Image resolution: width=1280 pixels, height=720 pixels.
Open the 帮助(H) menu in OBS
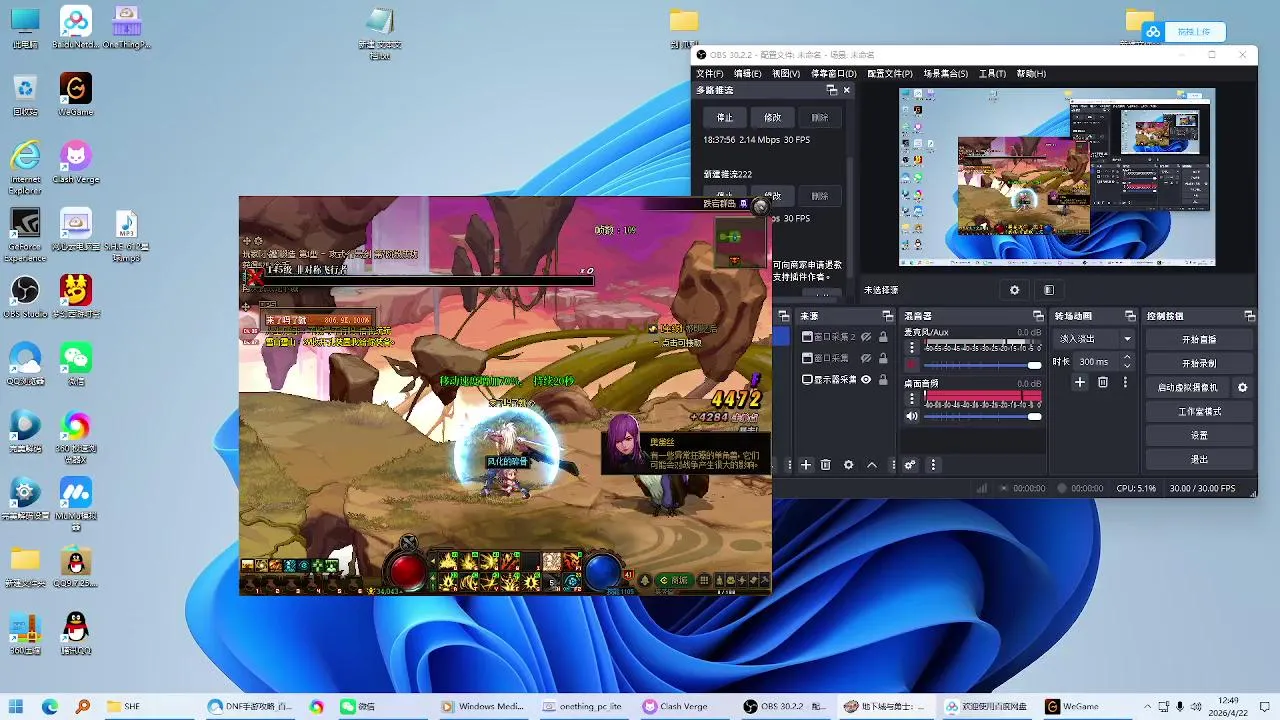coord(1031,73)
